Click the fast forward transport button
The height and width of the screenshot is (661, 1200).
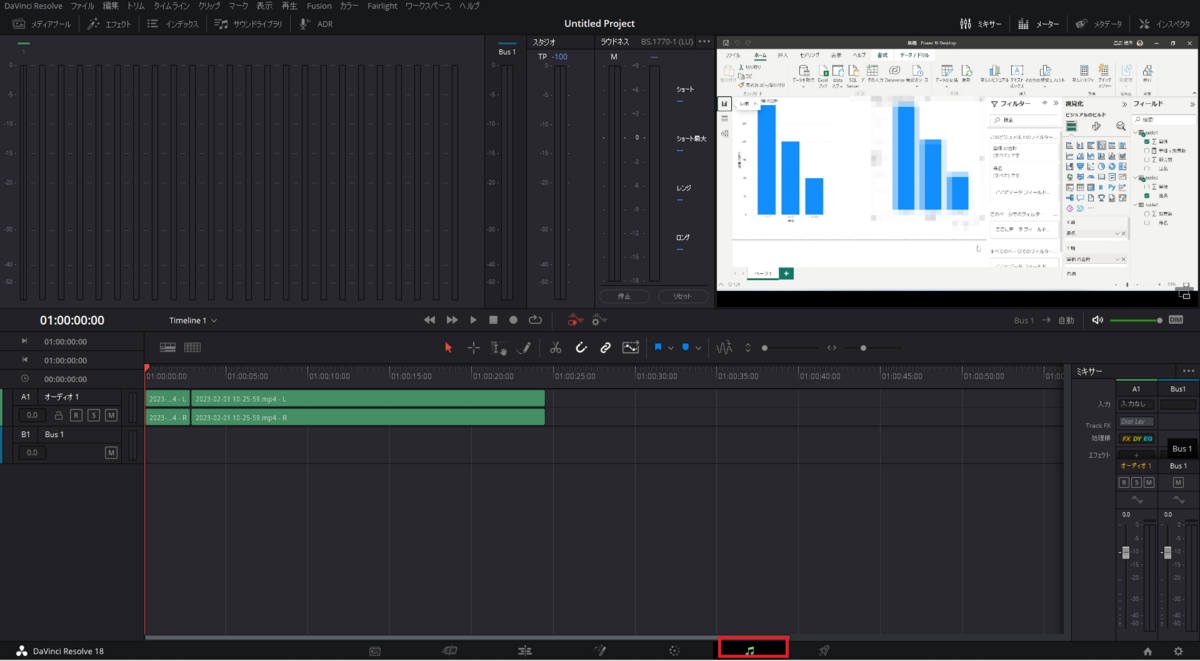452,320
